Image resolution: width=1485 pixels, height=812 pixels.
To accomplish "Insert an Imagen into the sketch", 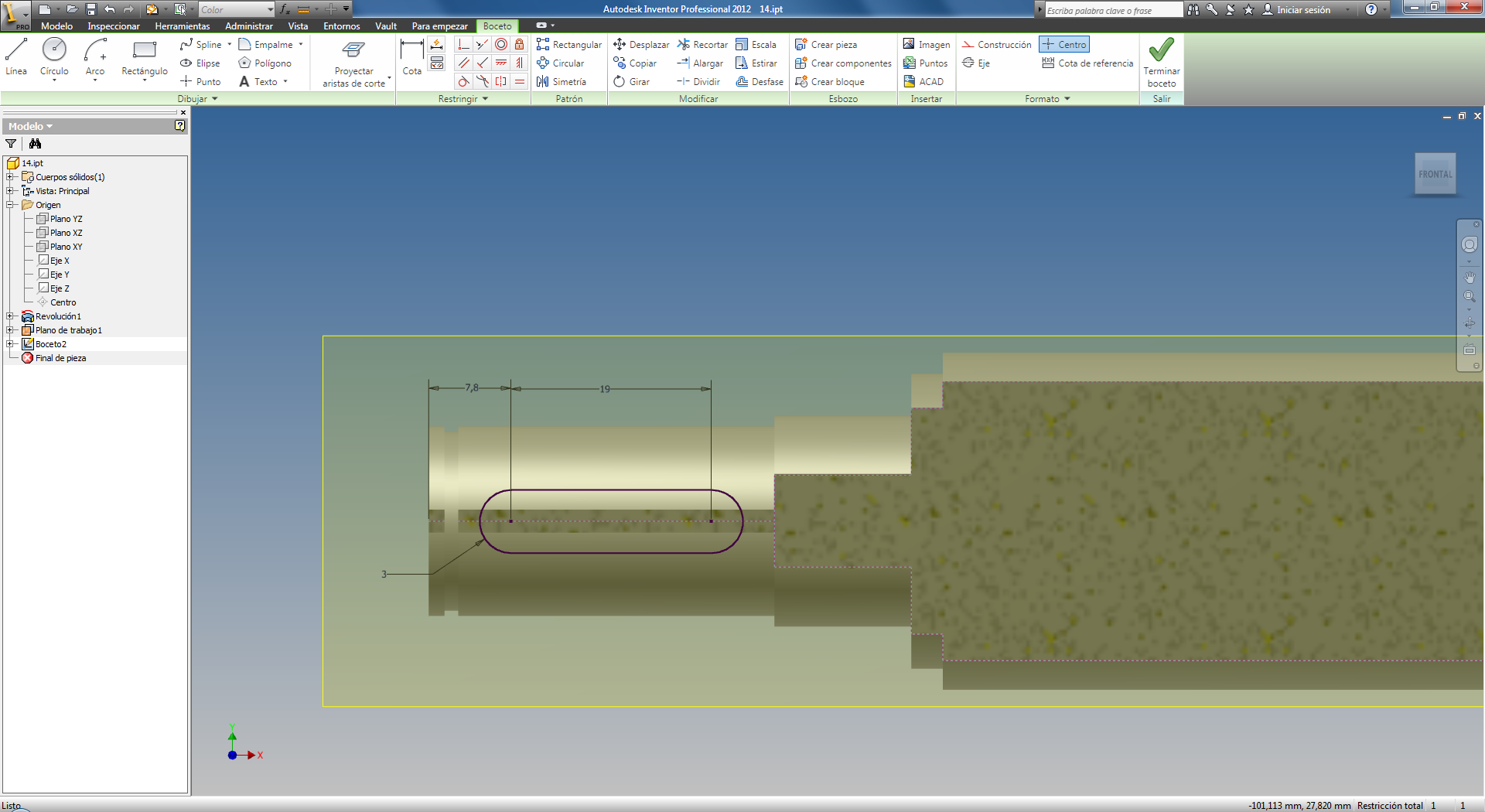I will pos(927,45).
